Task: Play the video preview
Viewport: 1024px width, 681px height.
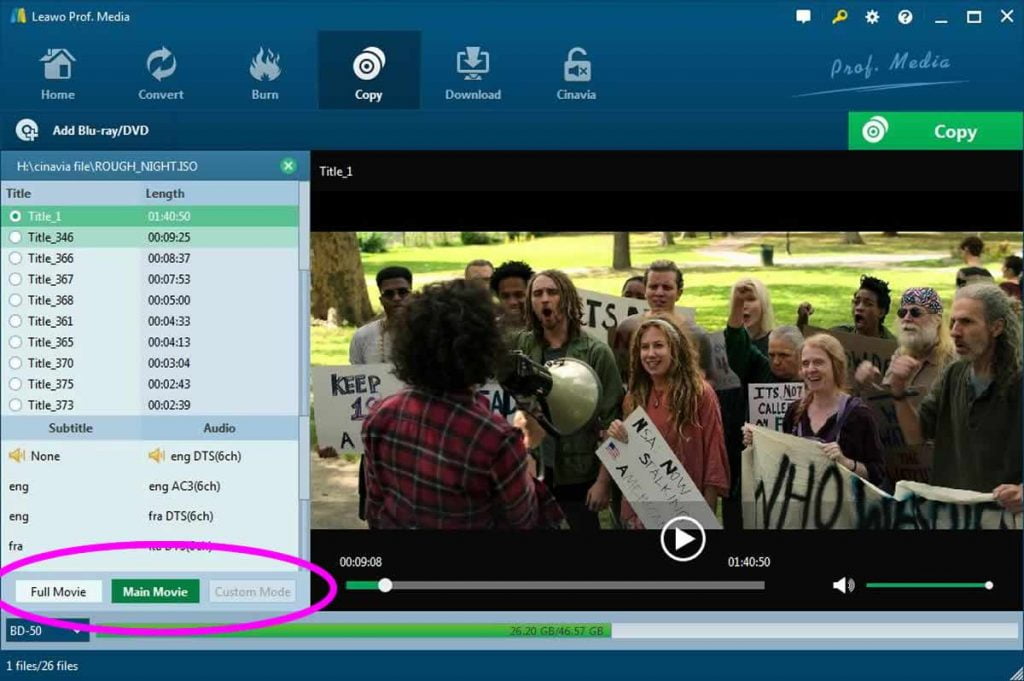Action: click(x=682, y=540)
